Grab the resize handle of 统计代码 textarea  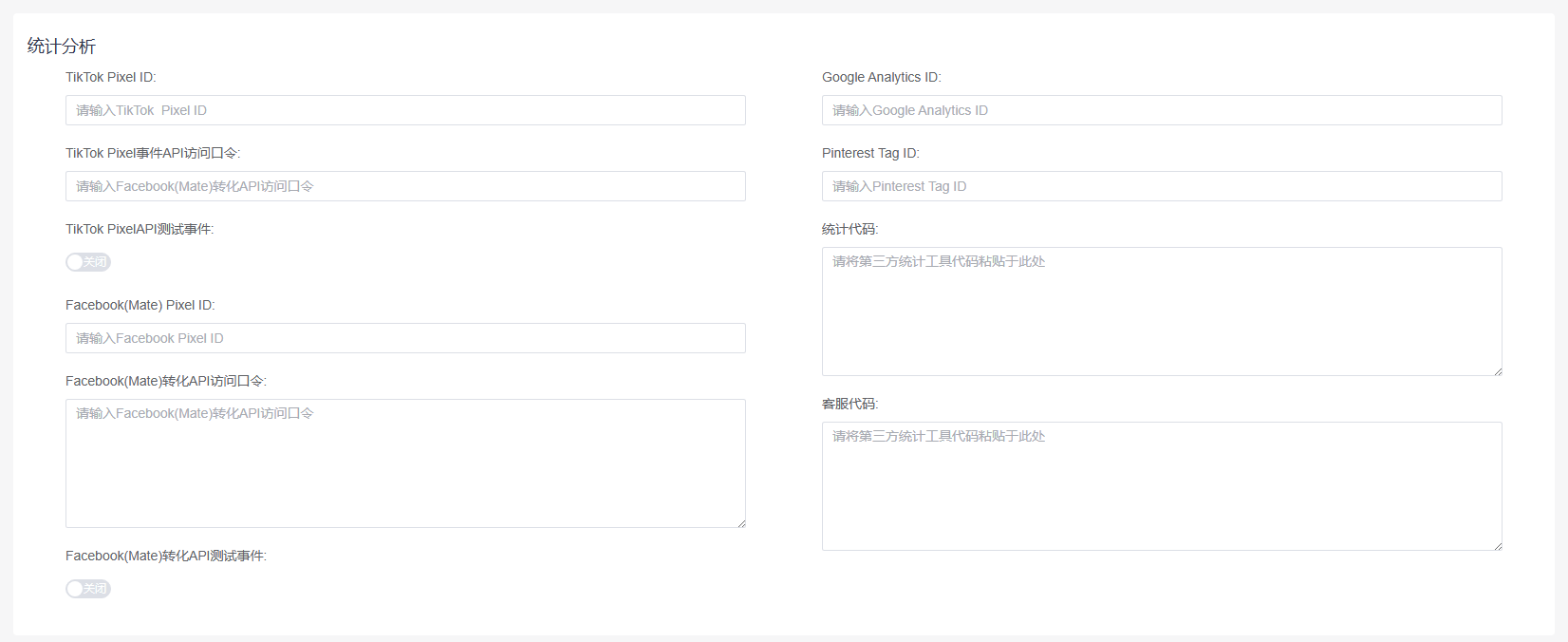tap(1498, 371)
